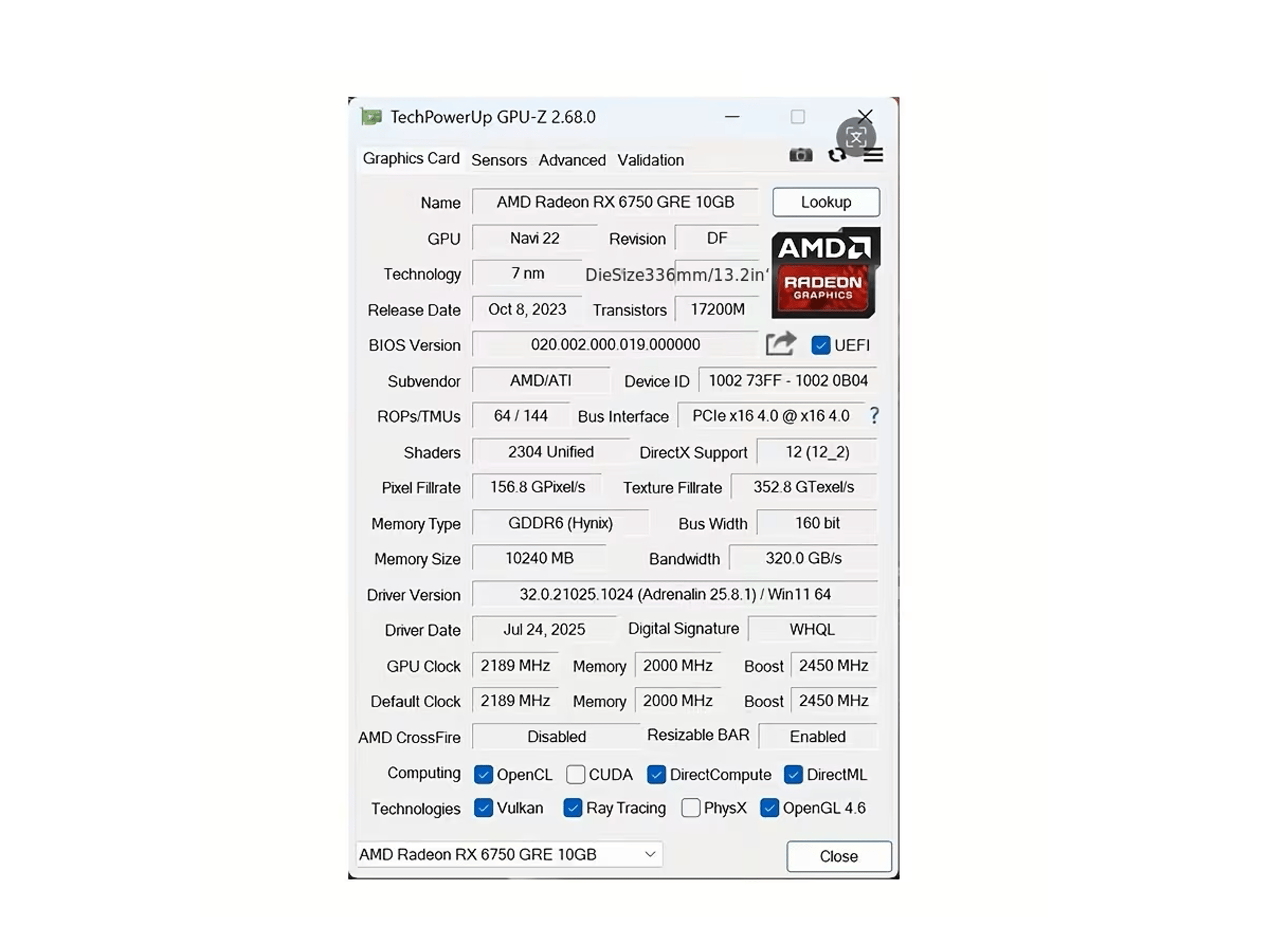Click the Close button at bottom
The image size is (1270, 952).
point(839,856)
